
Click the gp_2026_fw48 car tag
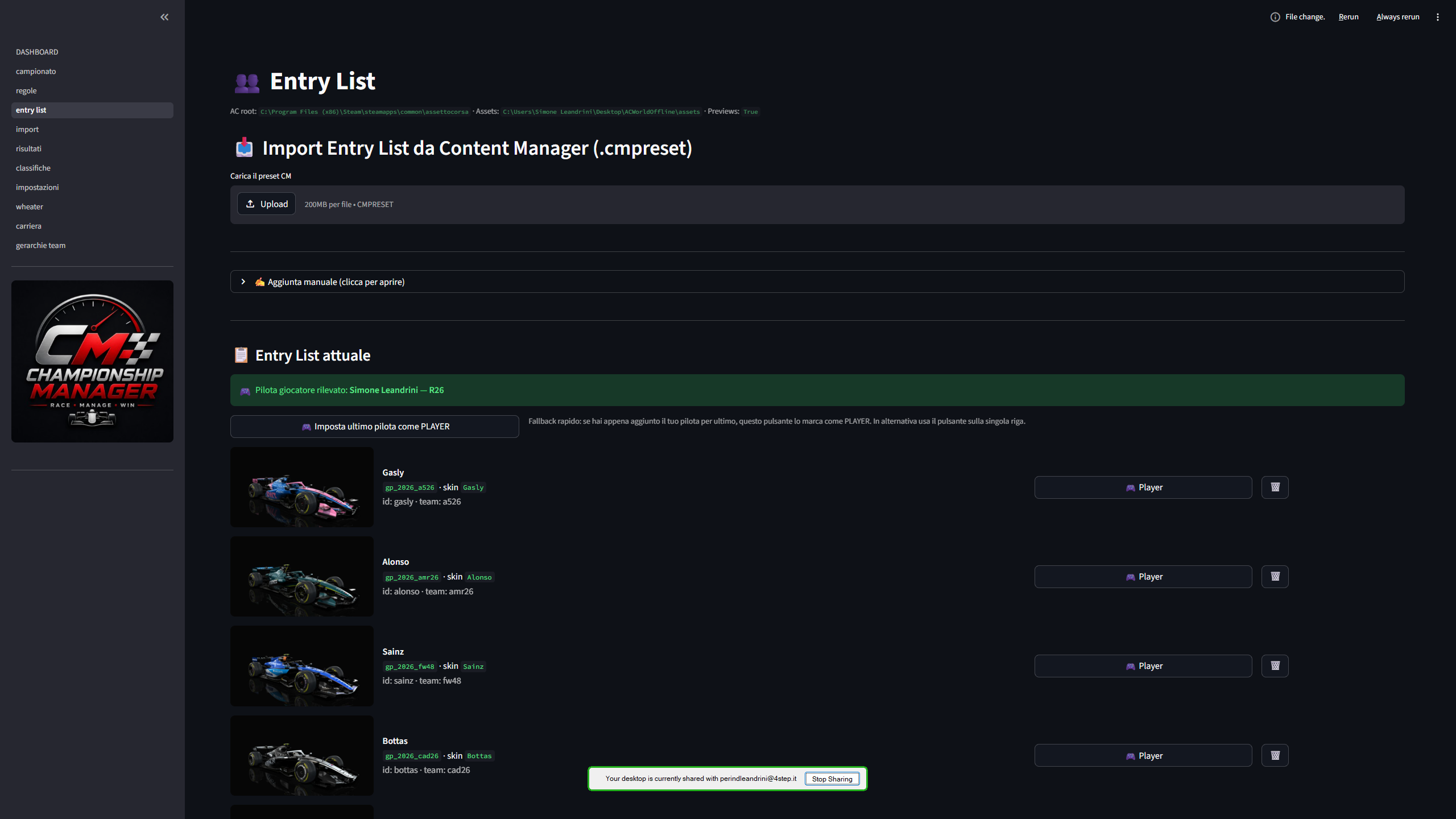tap(409, 667)
